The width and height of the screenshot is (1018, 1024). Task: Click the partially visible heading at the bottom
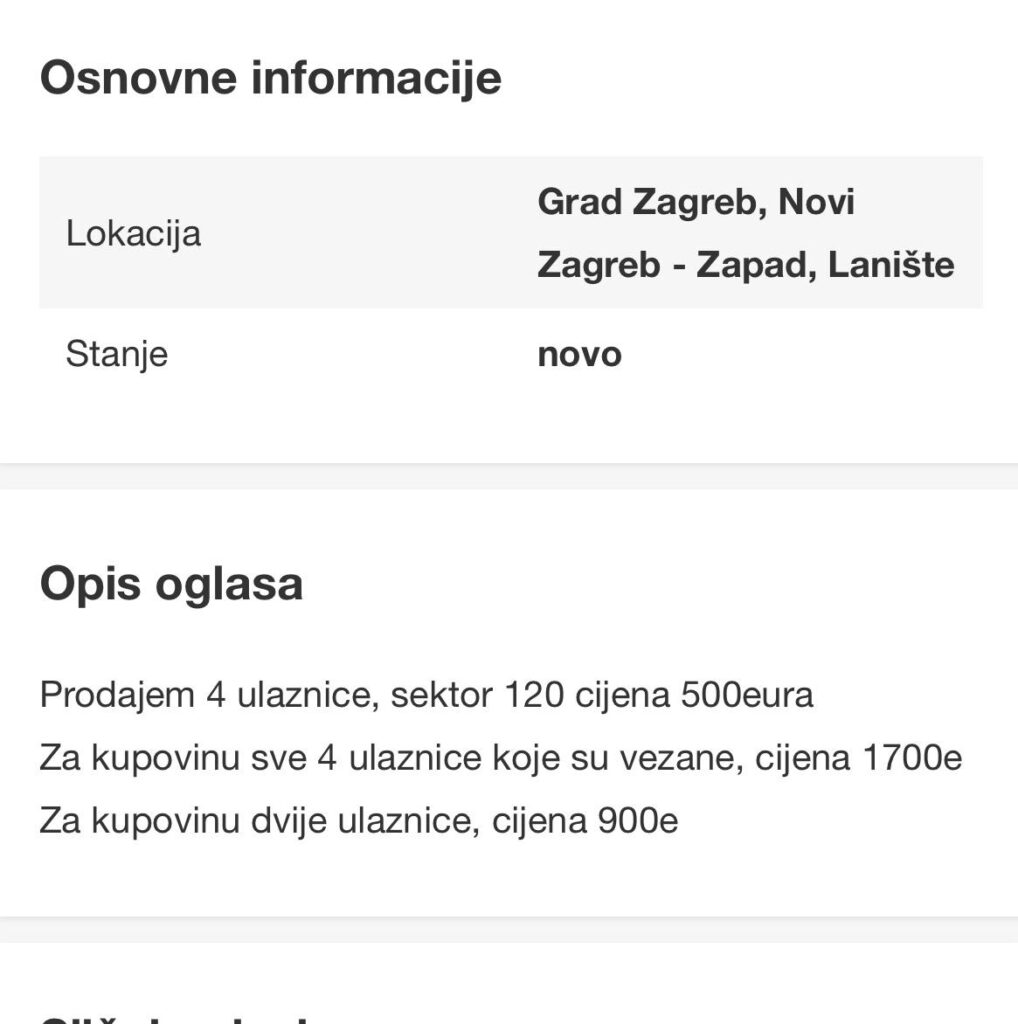click(173, 1019)
